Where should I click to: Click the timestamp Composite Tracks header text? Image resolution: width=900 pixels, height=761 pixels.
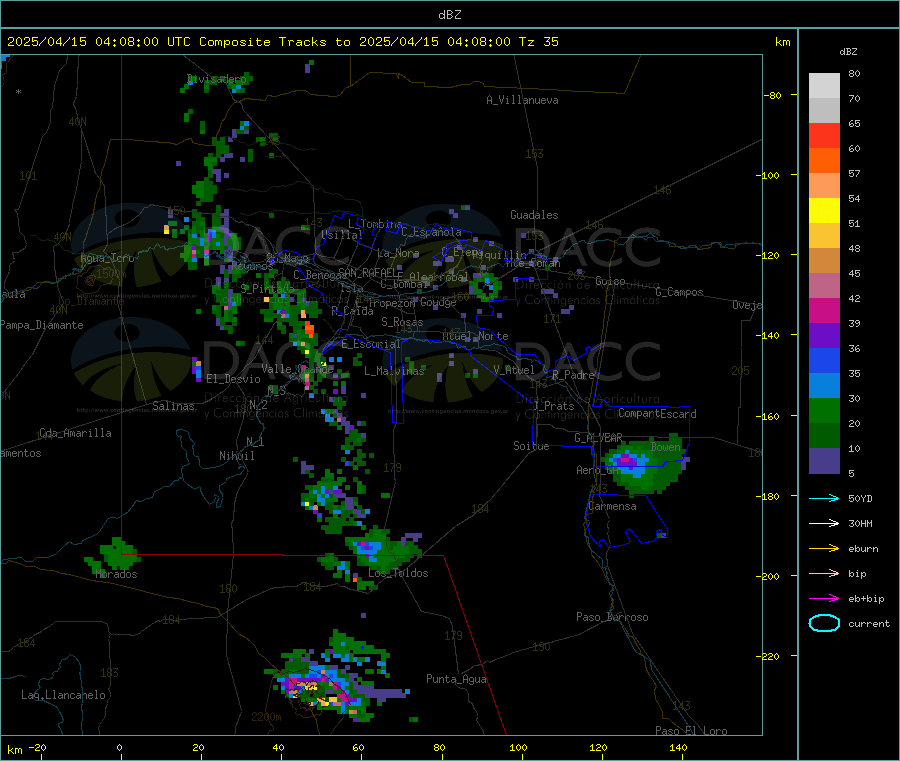282,42
